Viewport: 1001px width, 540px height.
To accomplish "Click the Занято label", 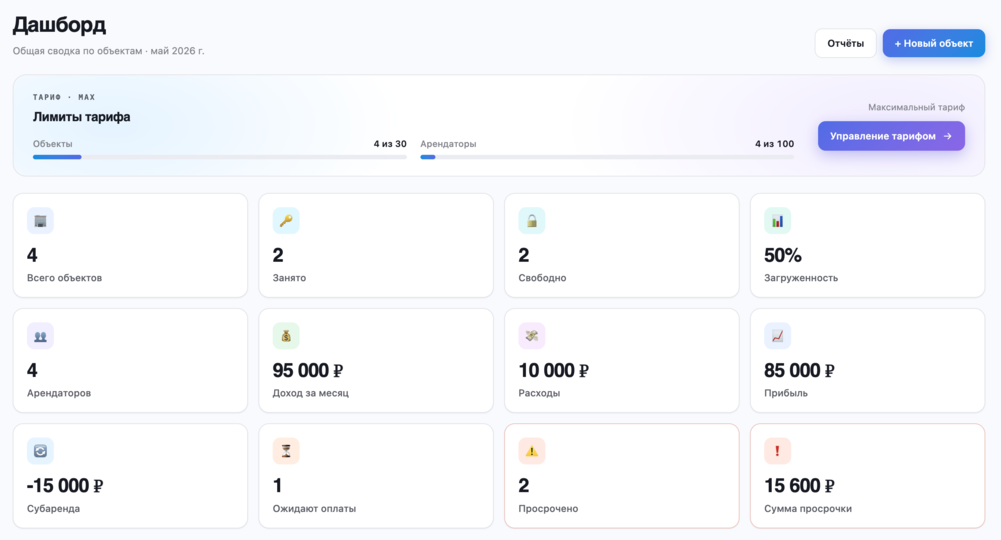I will point(289,278).
